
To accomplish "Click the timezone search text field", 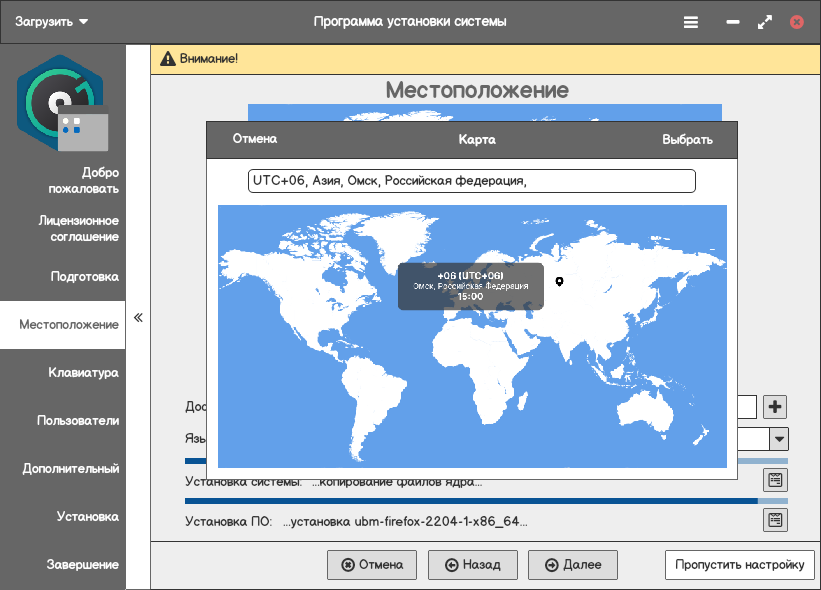I will pyautogui.click(x=471, y=181).
